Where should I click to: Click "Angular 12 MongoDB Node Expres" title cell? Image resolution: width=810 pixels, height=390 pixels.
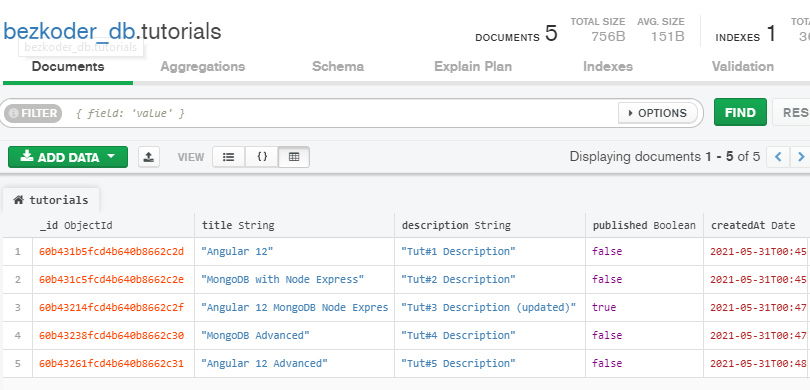click(294, 307)
